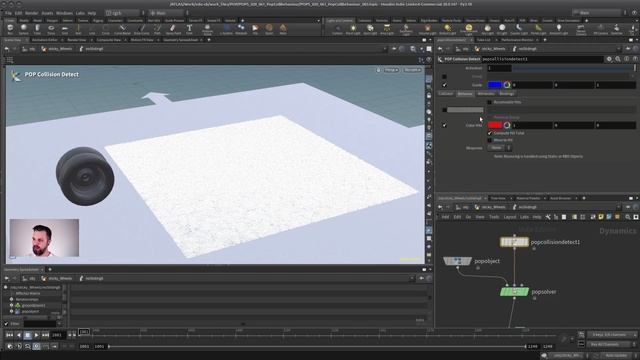The width and height of the screenshot is (640, 360).
Task: Click the play forward button
Action: pyautogui.click(x=36, y=335)
